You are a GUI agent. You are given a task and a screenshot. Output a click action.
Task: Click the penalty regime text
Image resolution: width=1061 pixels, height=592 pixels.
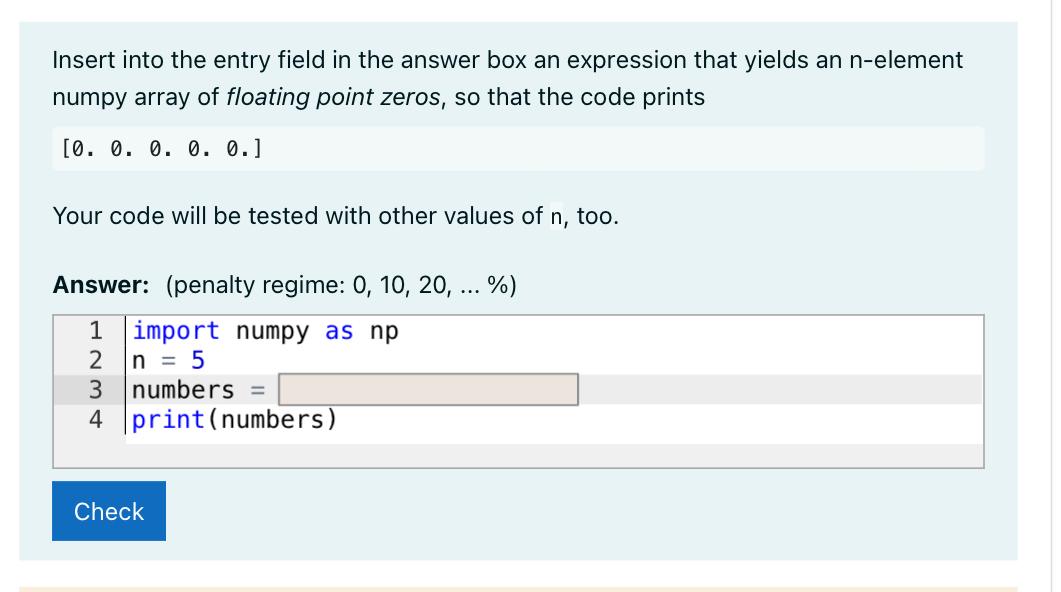pyautogui.click(x=341, y=285)
